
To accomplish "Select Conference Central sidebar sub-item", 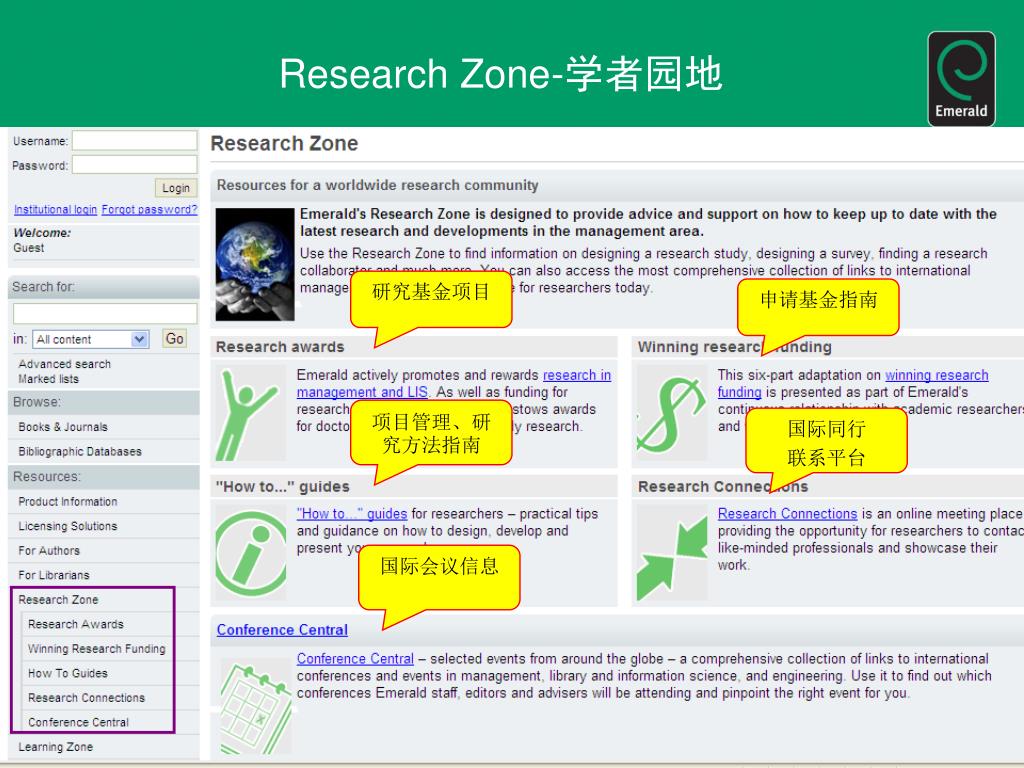I will (x=78, y=722).
